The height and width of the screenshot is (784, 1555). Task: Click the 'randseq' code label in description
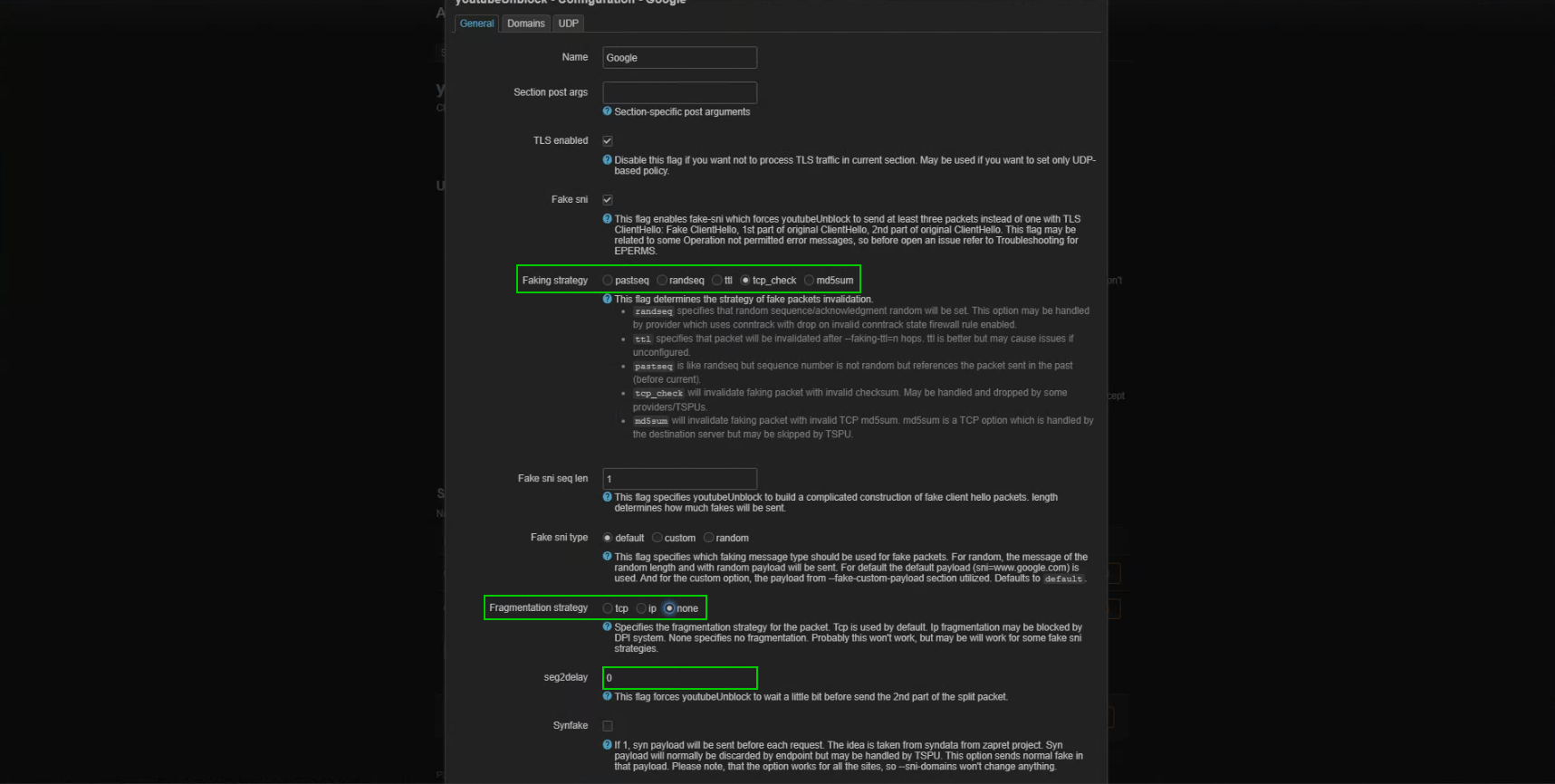point(654,311)
